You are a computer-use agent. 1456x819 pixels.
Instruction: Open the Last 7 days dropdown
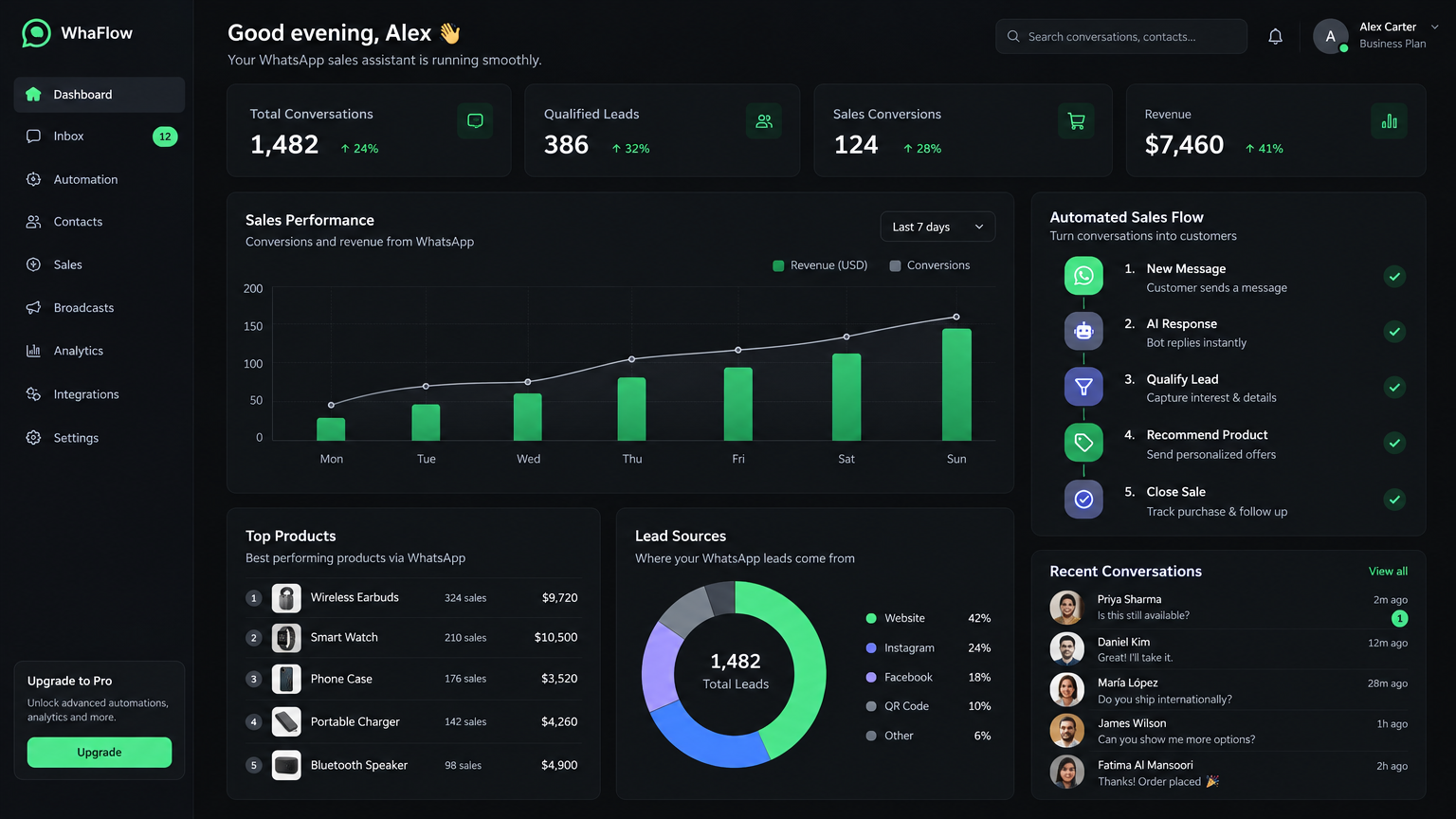tap(937, 227)
